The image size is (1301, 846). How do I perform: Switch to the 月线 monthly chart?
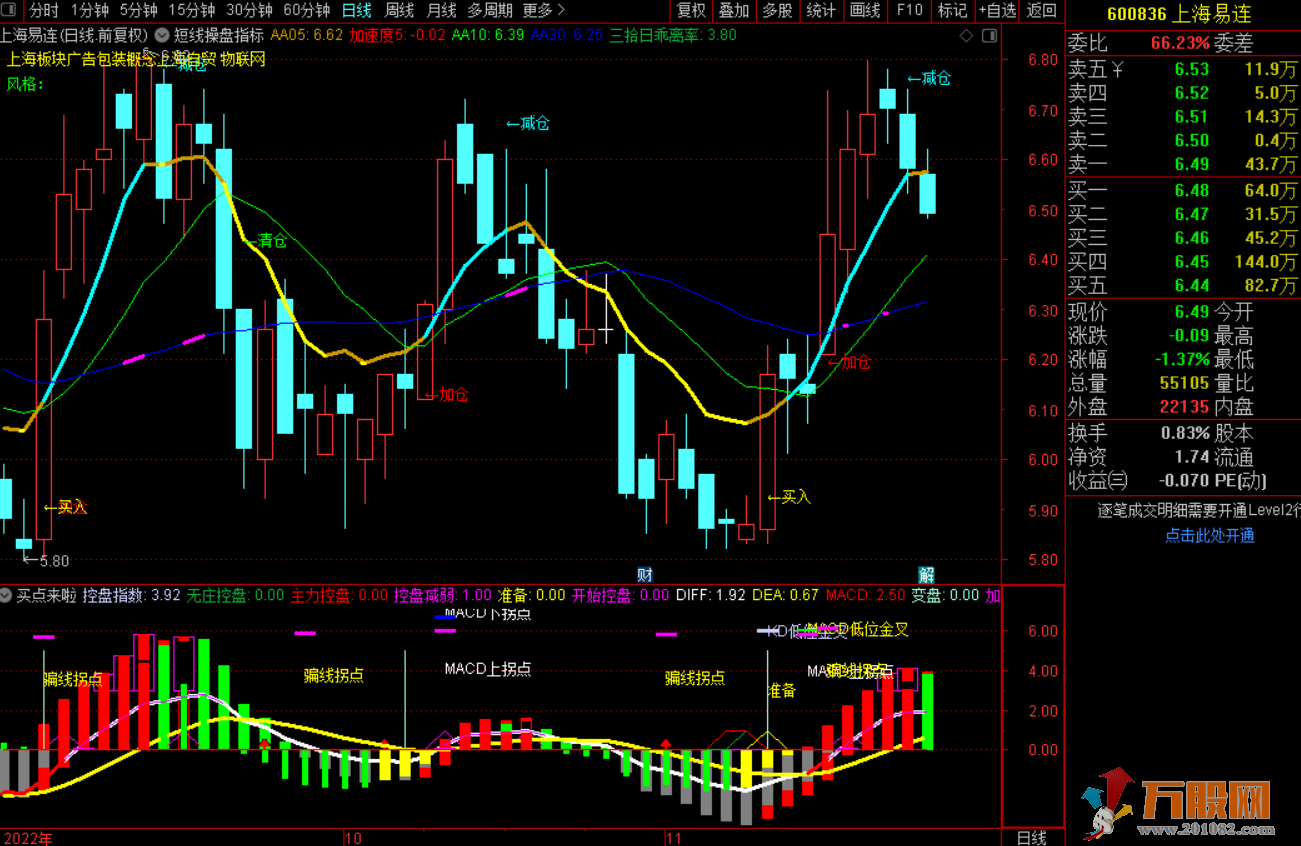click(441, 11)
